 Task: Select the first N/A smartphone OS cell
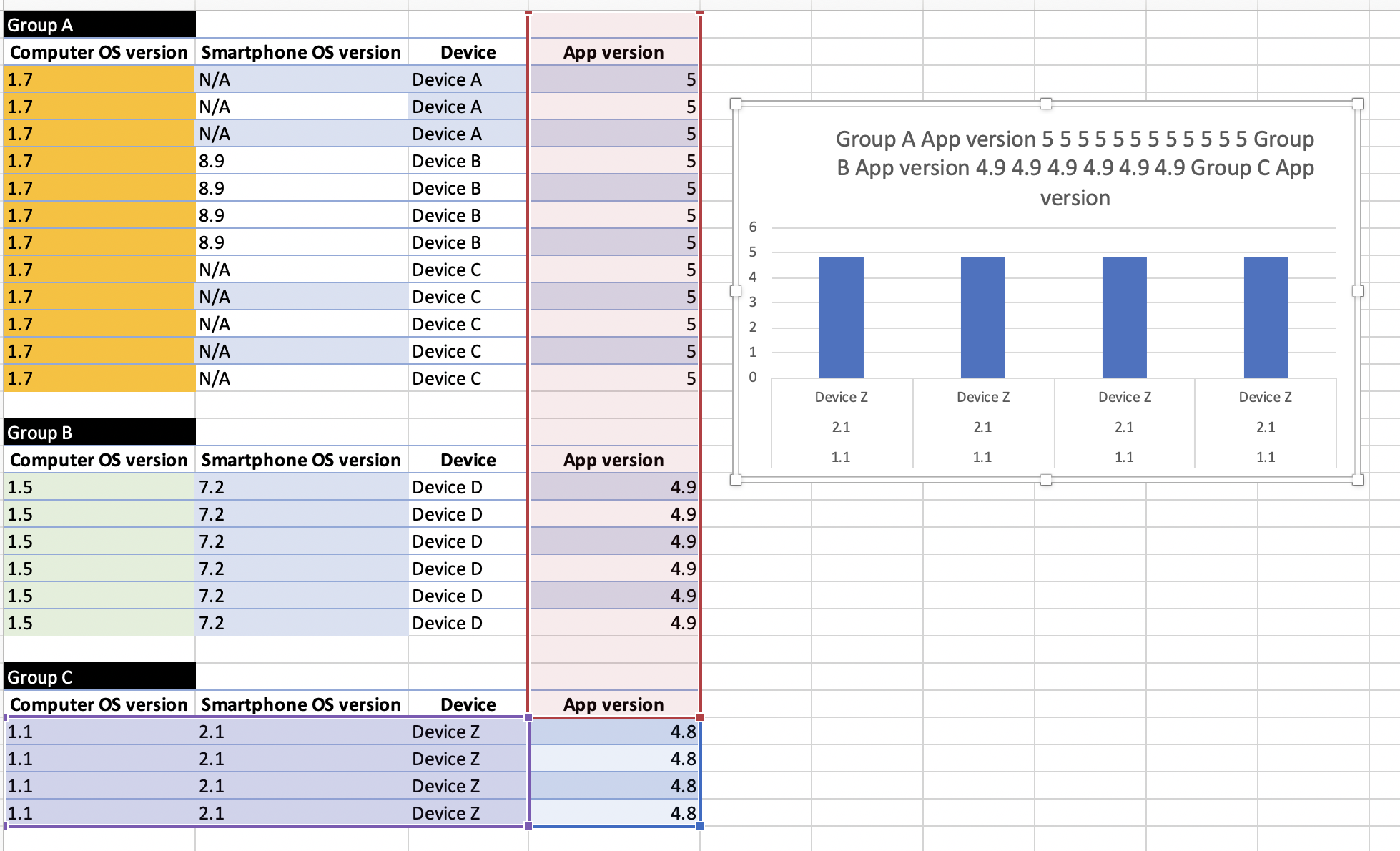[x=301, y=79]
